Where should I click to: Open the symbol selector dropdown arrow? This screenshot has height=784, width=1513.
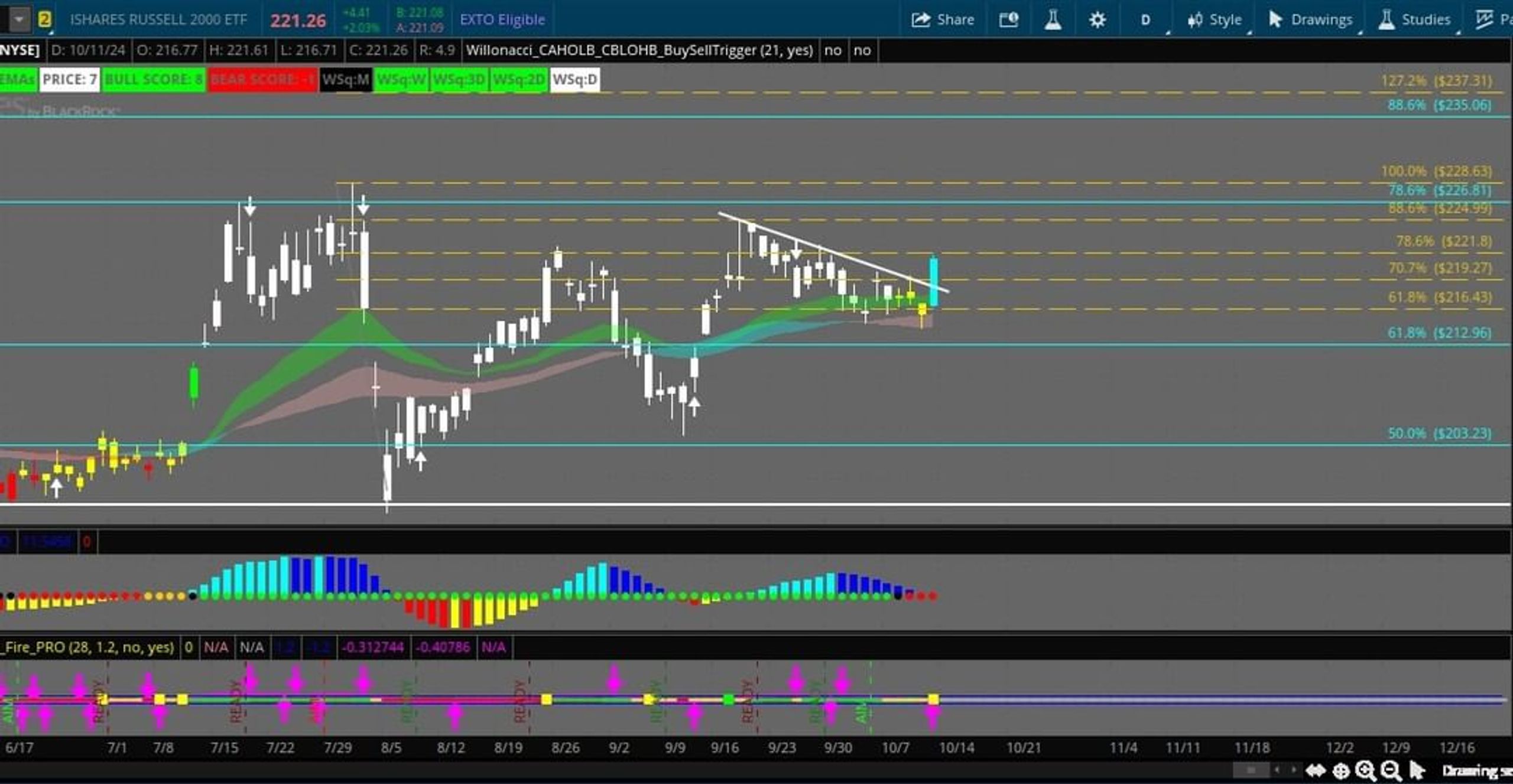pos(19,19)
